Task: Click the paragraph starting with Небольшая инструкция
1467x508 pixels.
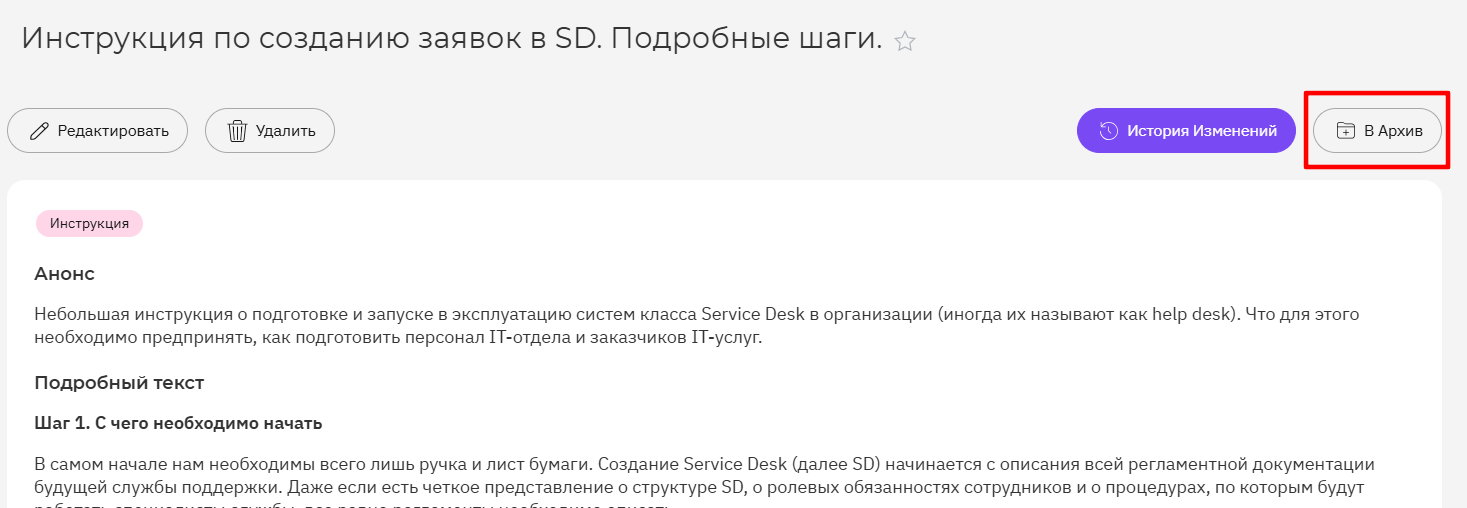Action: click(697, 326)
